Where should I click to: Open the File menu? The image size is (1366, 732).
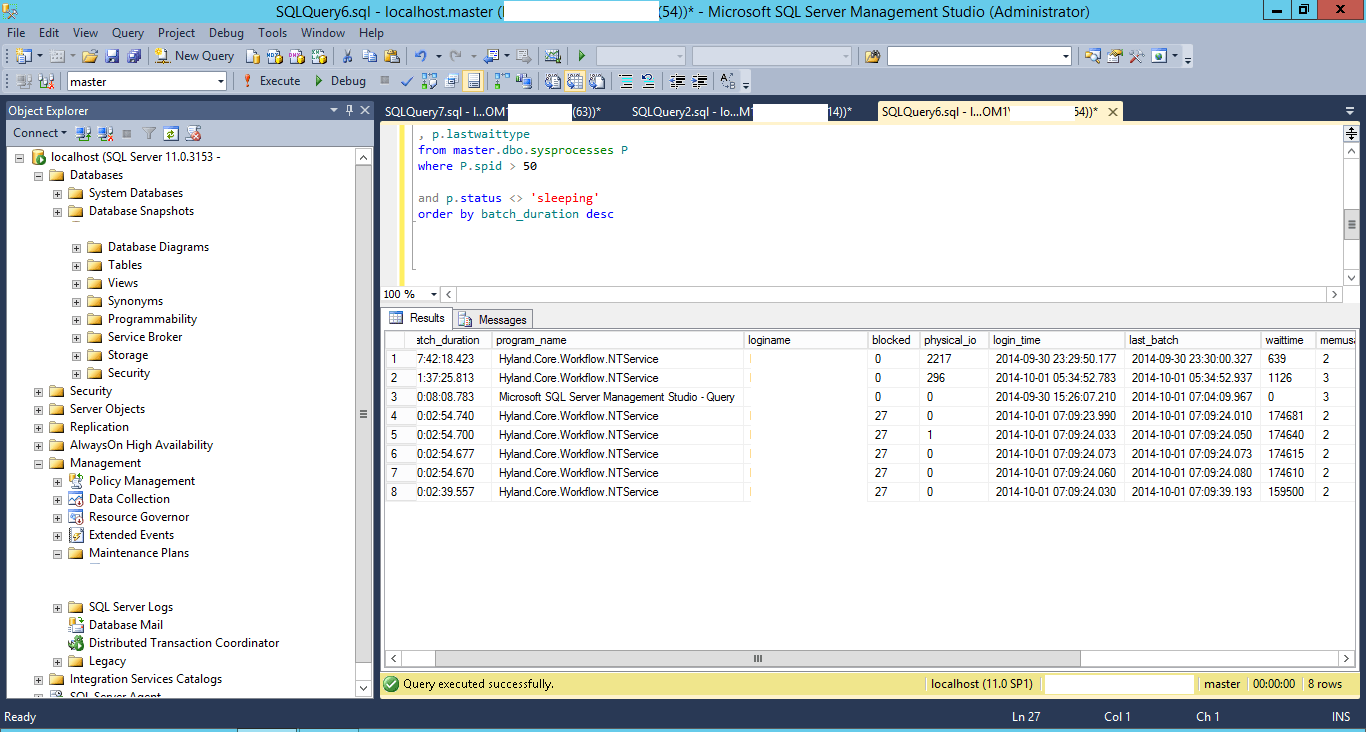click(16, 32)
